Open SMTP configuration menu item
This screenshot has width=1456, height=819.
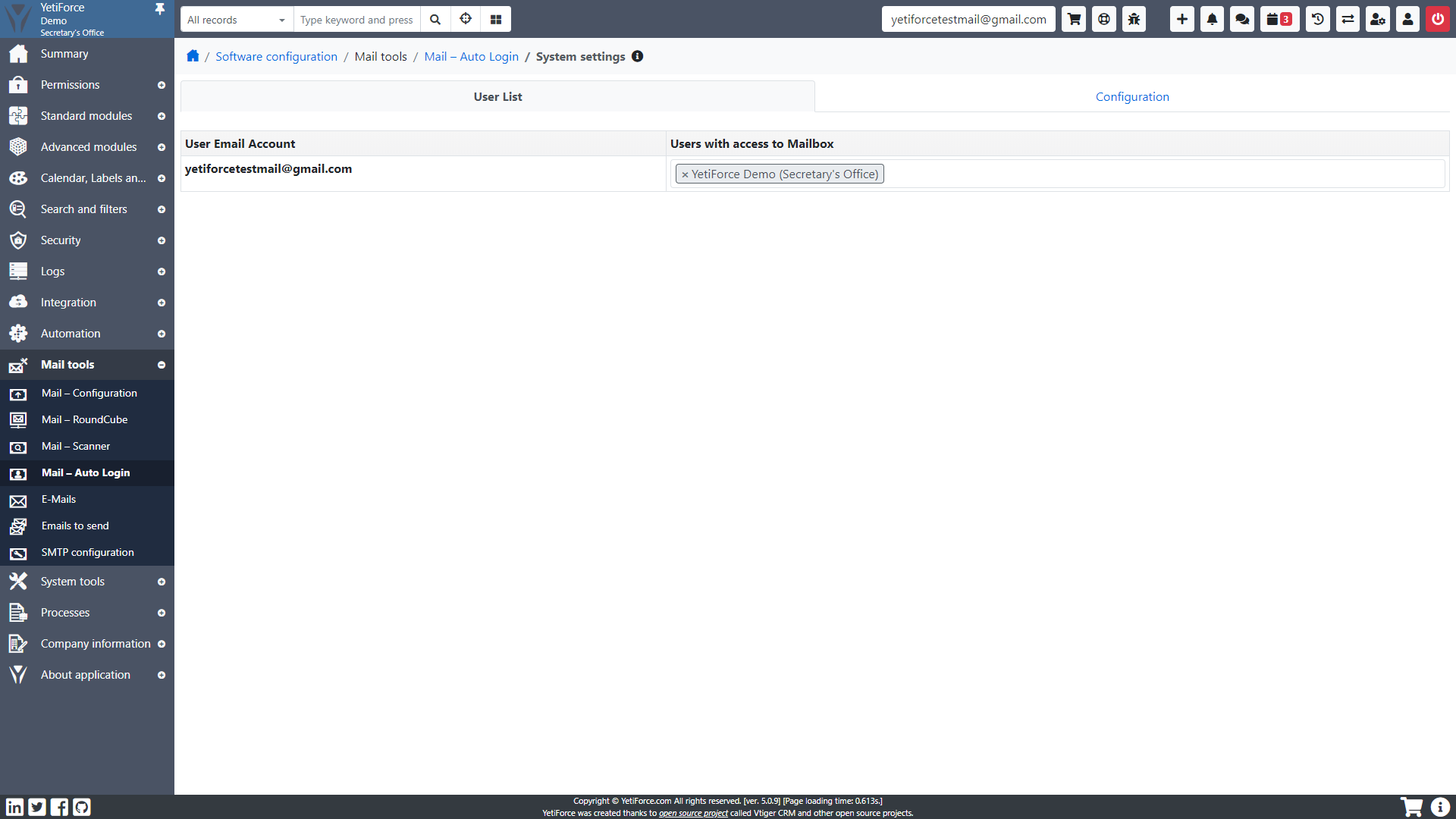click(x=87, y=552)
